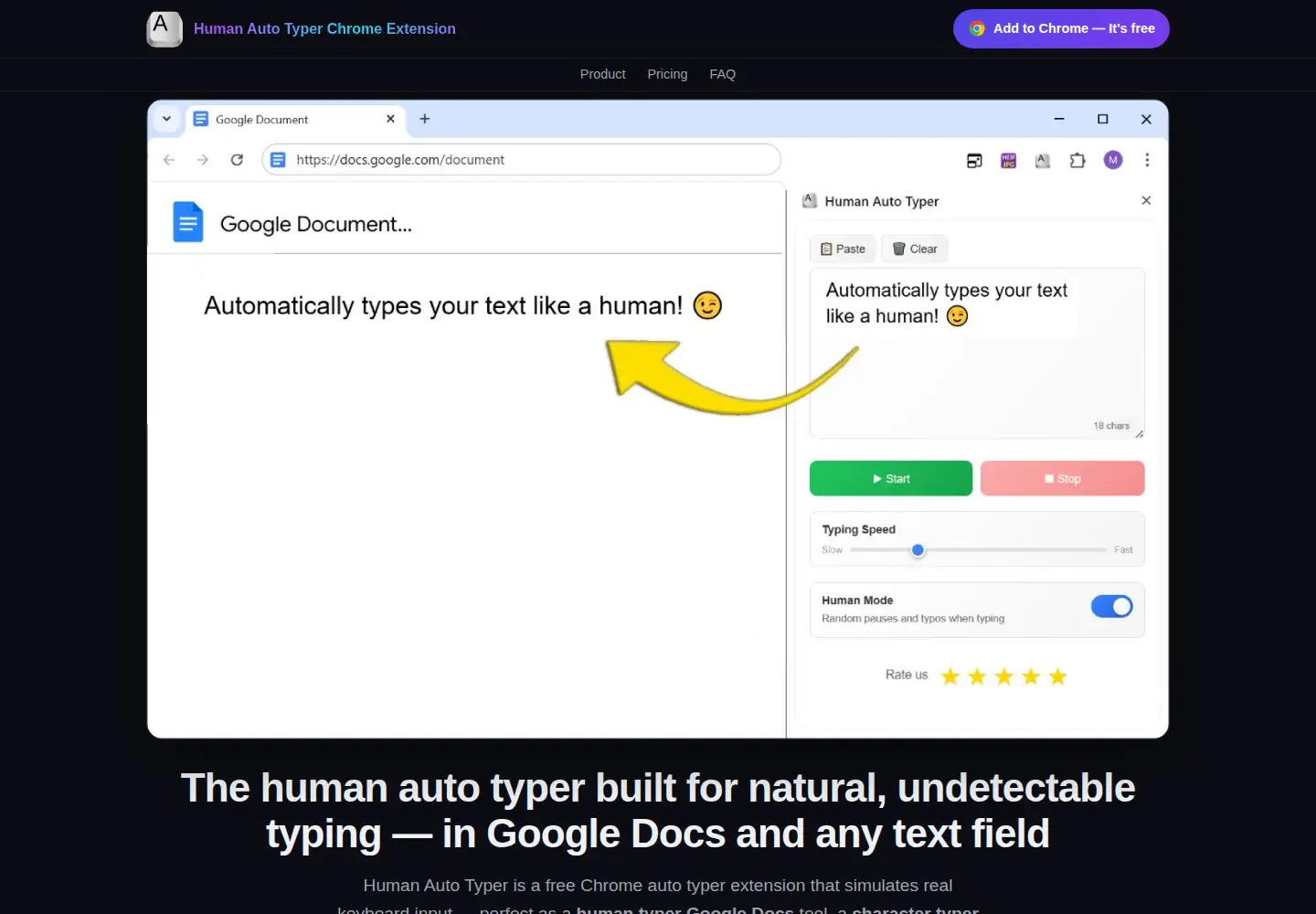Viewport: 1316px width, 914px height.
Task: Rate with the first star
Action: 950,676
